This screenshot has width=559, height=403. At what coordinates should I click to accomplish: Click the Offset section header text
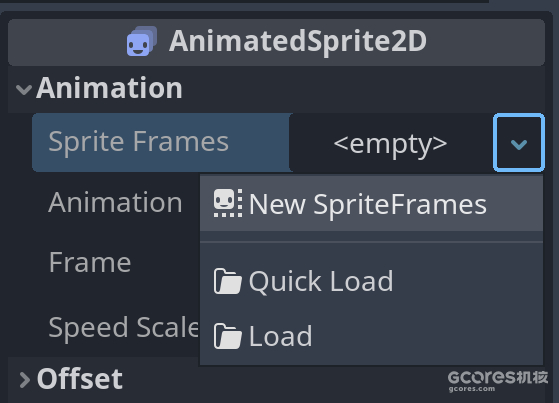point(80,379)
